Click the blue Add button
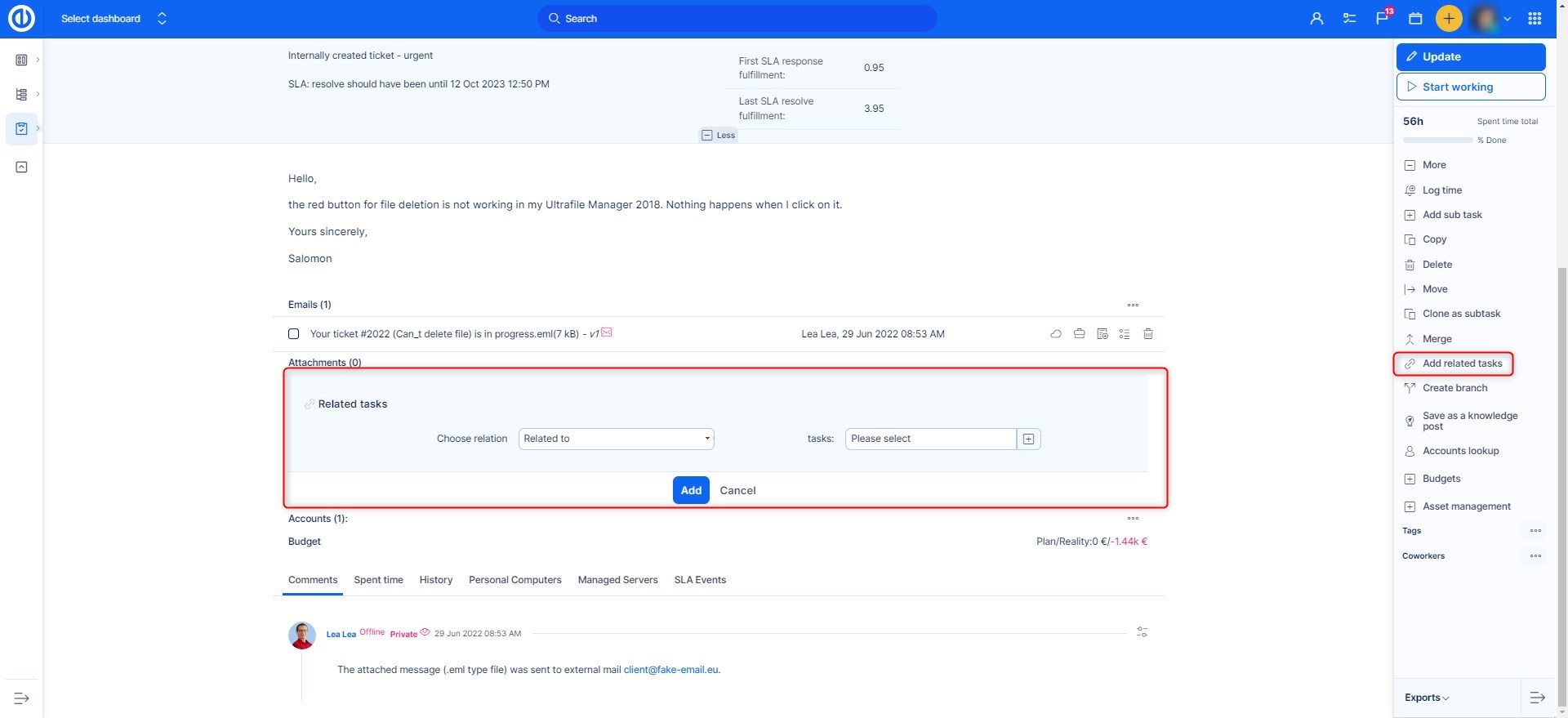Viewport: 1568px width, 718px height. (x=691, y=490)
